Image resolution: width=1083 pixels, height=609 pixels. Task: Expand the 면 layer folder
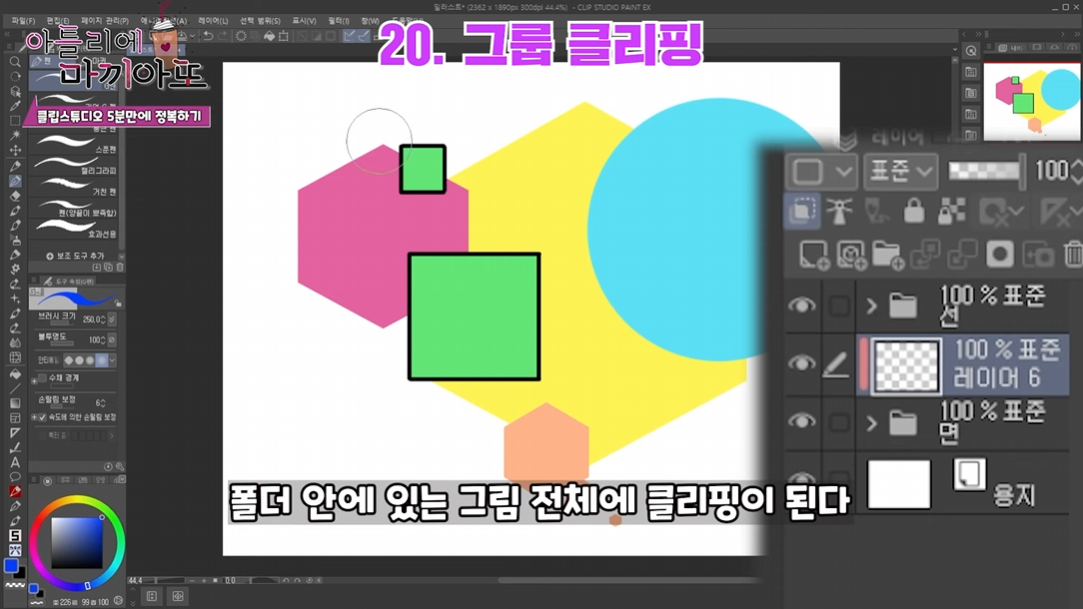point(872,423)
